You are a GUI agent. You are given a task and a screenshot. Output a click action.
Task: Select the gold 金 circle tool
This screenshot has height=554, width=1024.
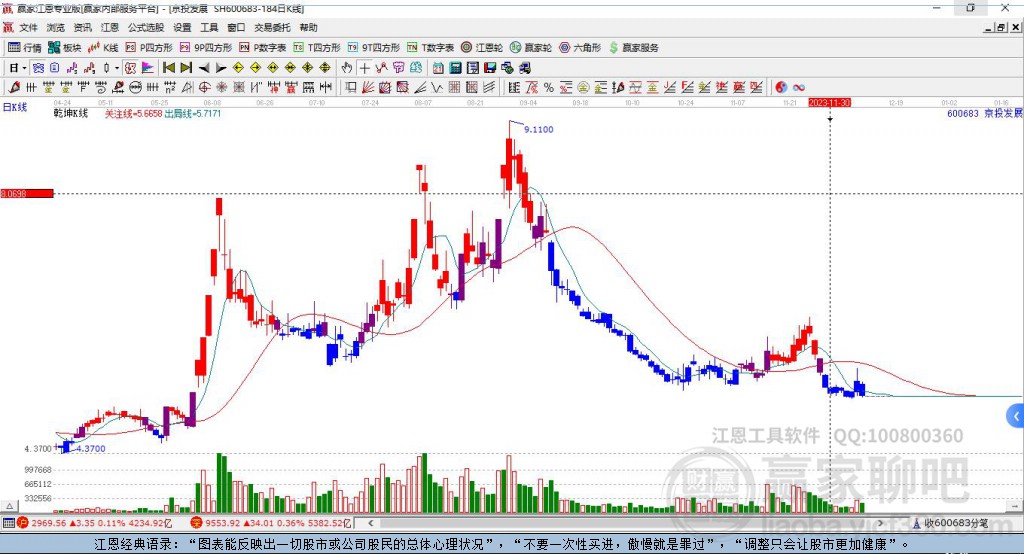[x=583, y=87]
